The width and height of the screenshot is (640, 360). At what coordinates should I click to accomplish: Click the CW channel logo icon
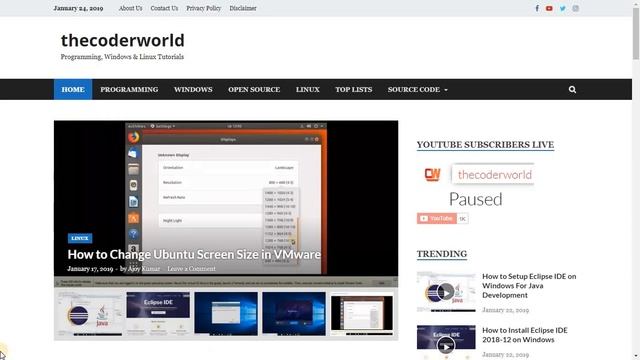tap(432, 174)
